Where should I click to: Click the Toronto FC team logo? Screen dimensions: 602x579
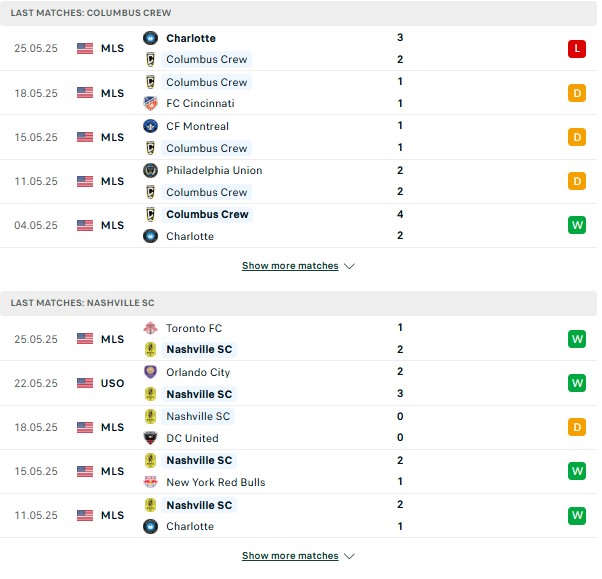tap(150, 328)
